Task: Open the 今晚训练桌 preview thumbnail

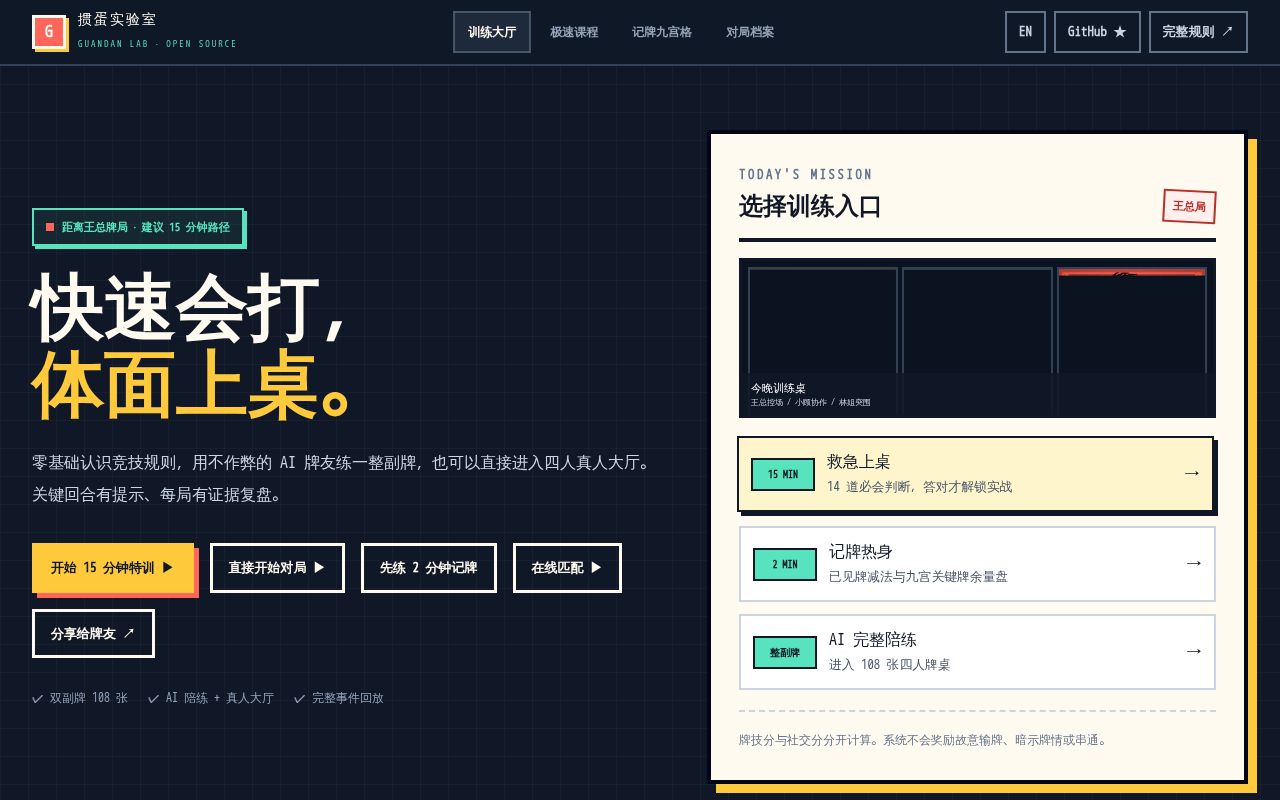Action: [x=977, y=338]
